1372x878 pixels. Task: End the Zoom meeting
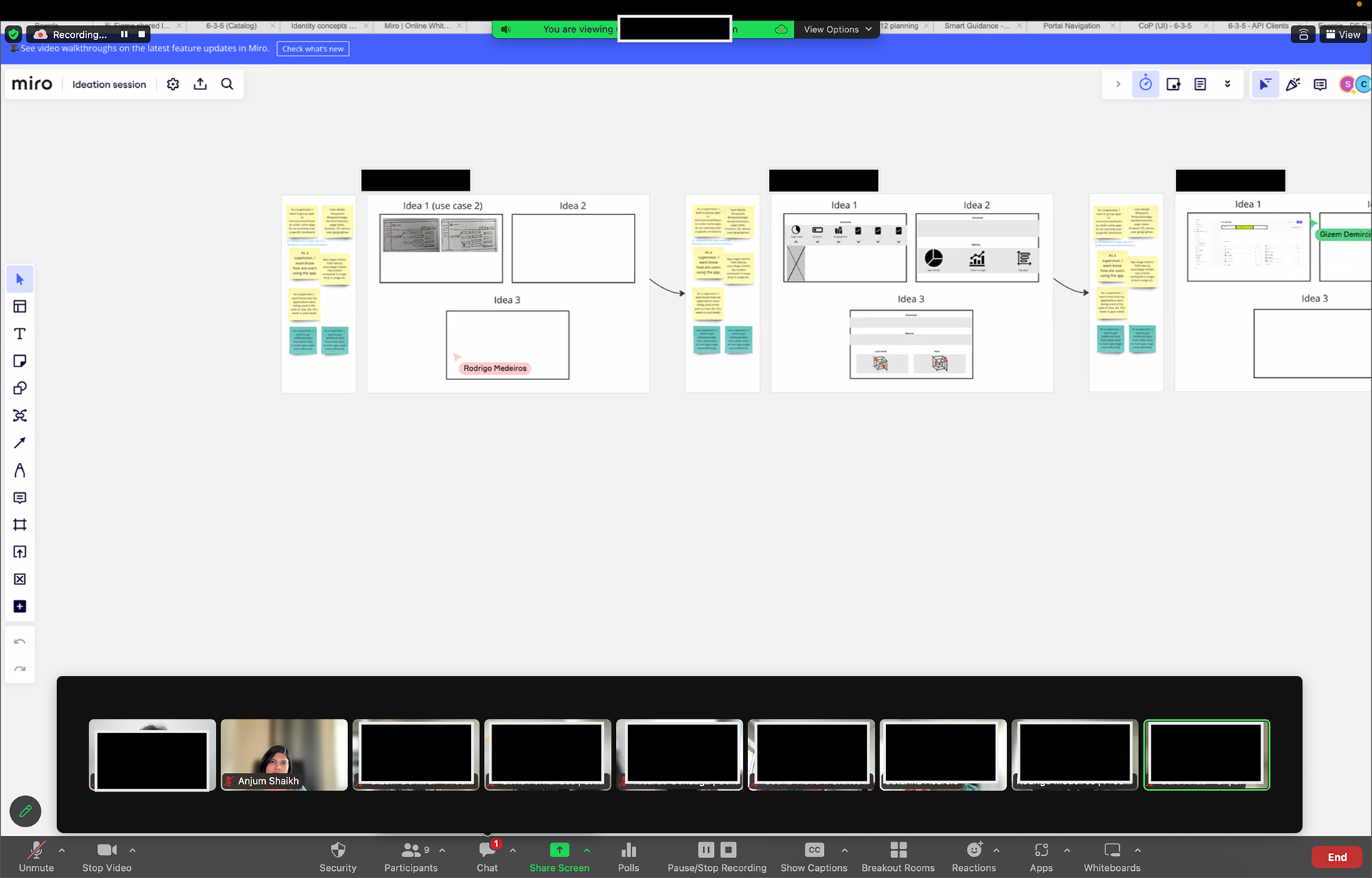1337,857
